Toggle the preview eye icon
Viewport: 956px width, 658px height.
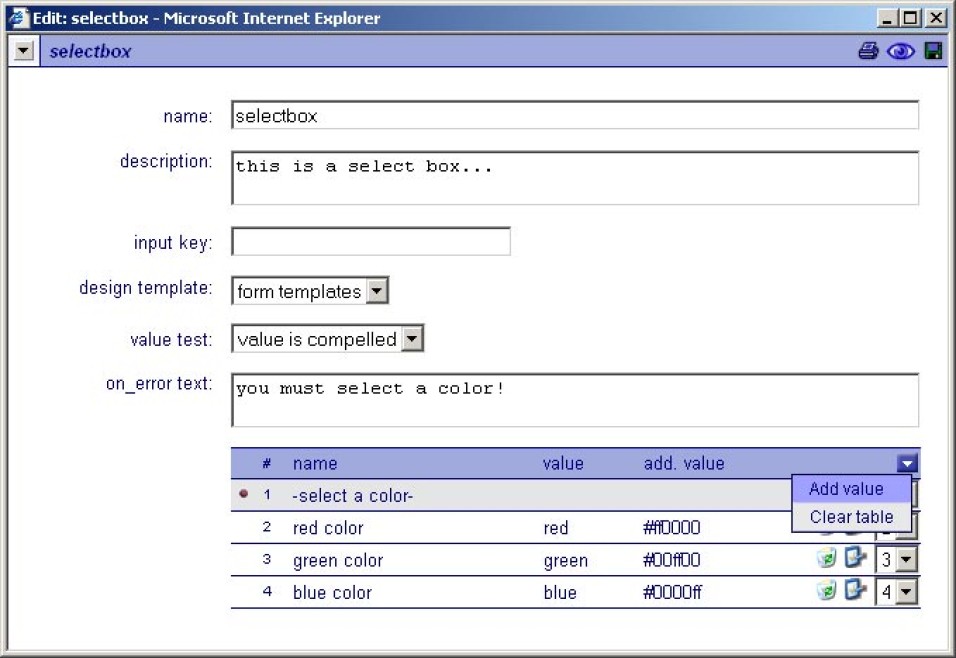(x=900, y=51)
